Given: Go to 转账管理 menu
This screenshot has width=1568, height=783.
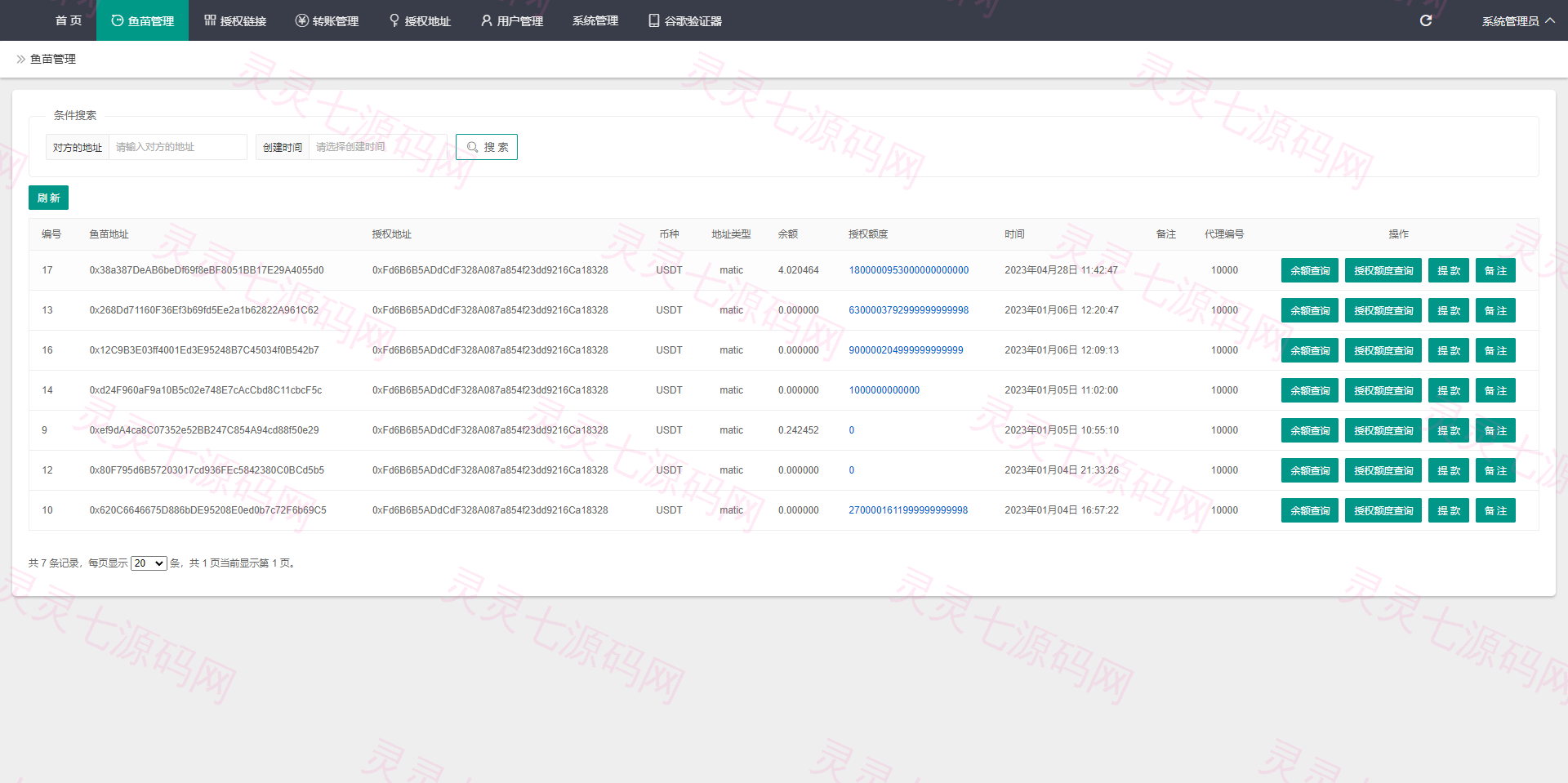Looking at the screenshot, I should (327, 20).
